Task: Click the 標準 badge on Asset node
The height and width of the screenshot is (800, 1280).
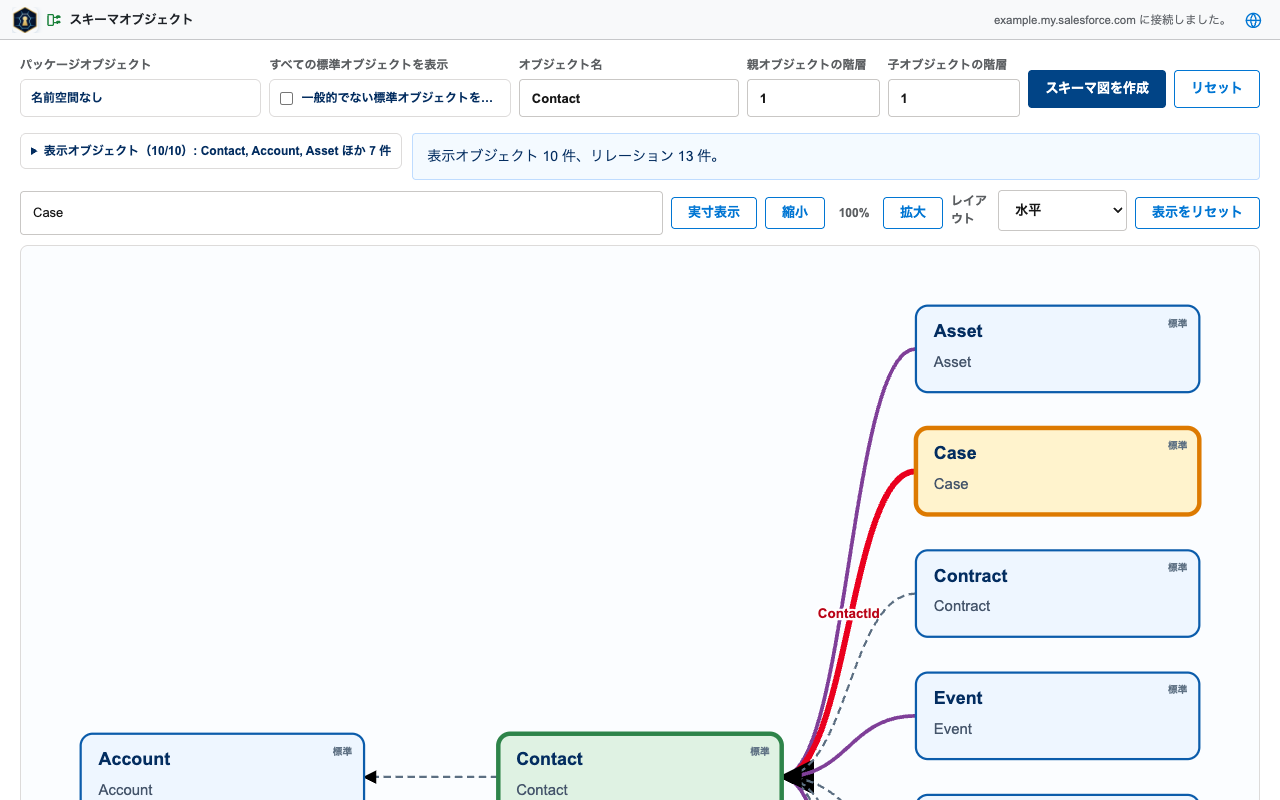Action: (x=1178, y=324)
